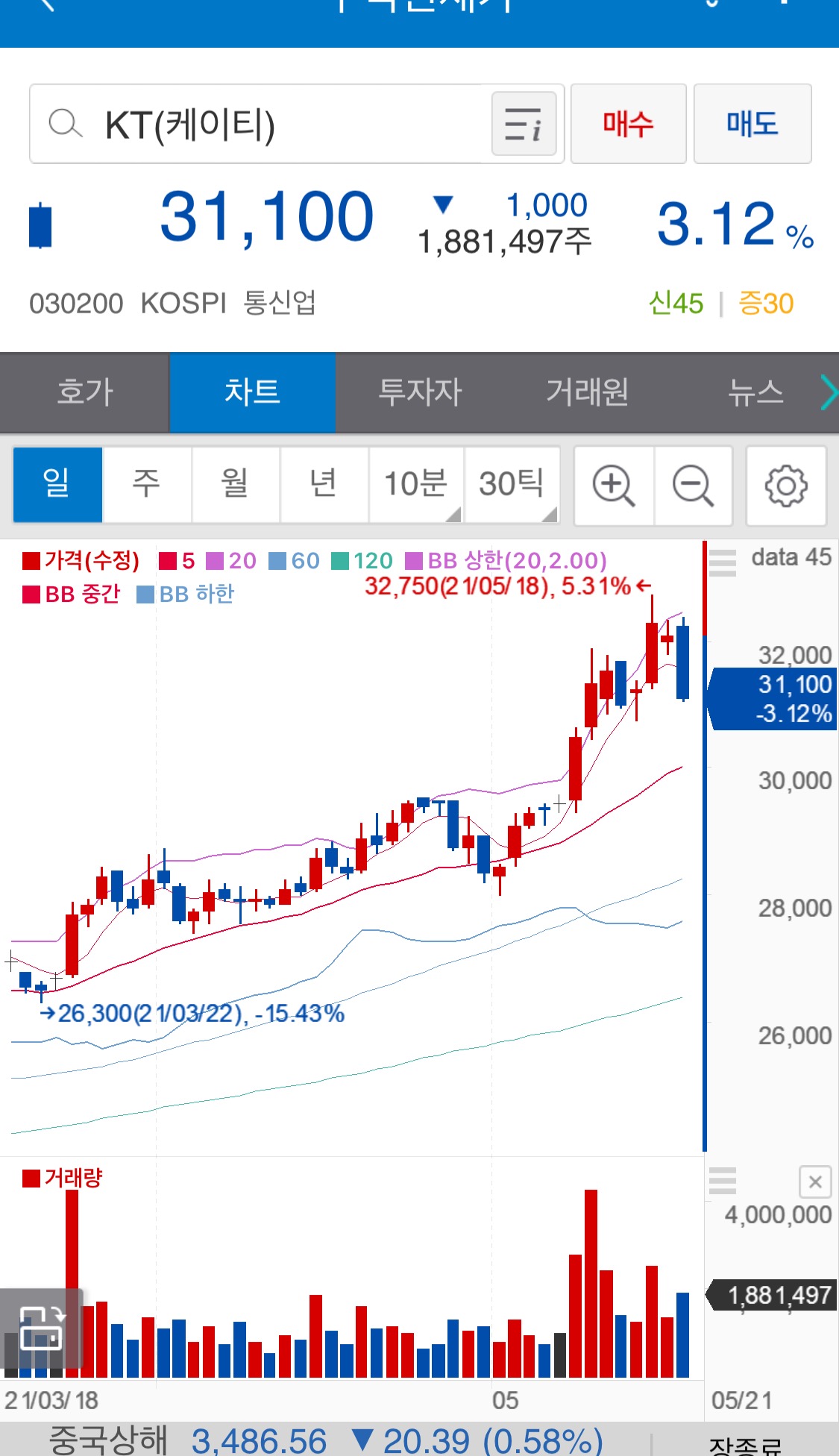Select the 월 monthly chart period

pyautogui.click(x=236, y=485)
